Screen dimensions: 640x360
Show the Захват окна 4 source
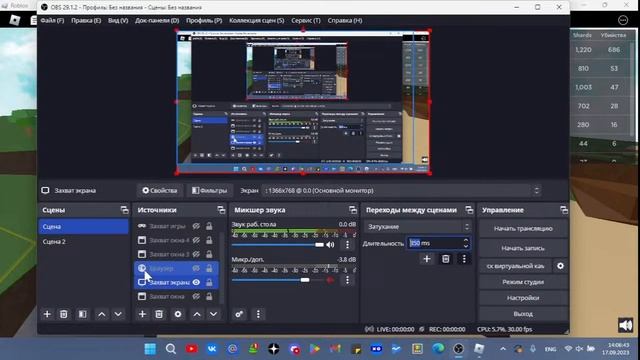[196, 240]
